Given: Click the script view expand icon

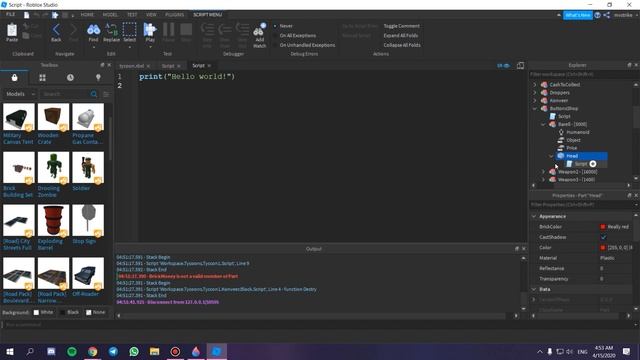Looking at the screenshot, I should pyautogui.click(x=520, y=65).
